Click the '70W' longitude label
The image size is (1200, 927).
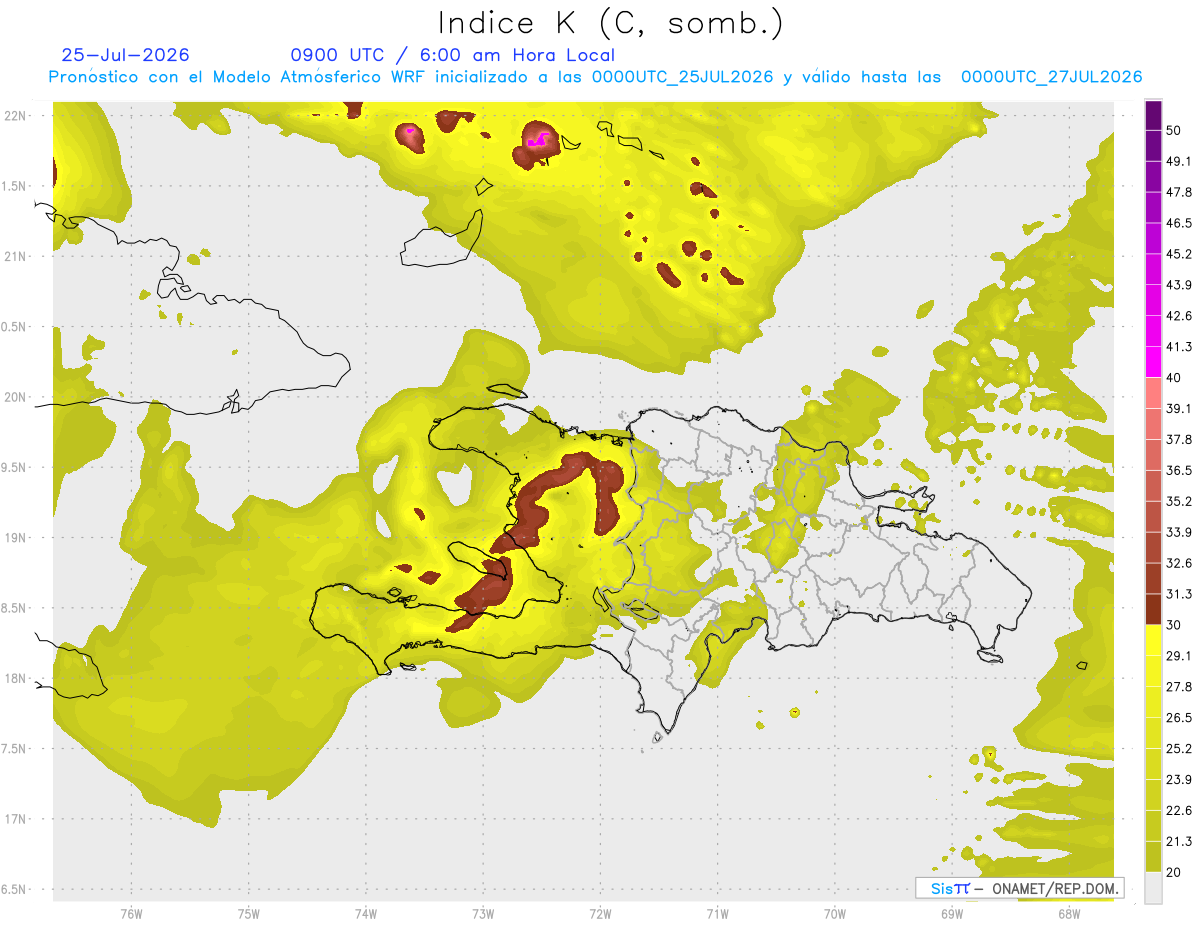pyautogui.click(x=834, y=913)
